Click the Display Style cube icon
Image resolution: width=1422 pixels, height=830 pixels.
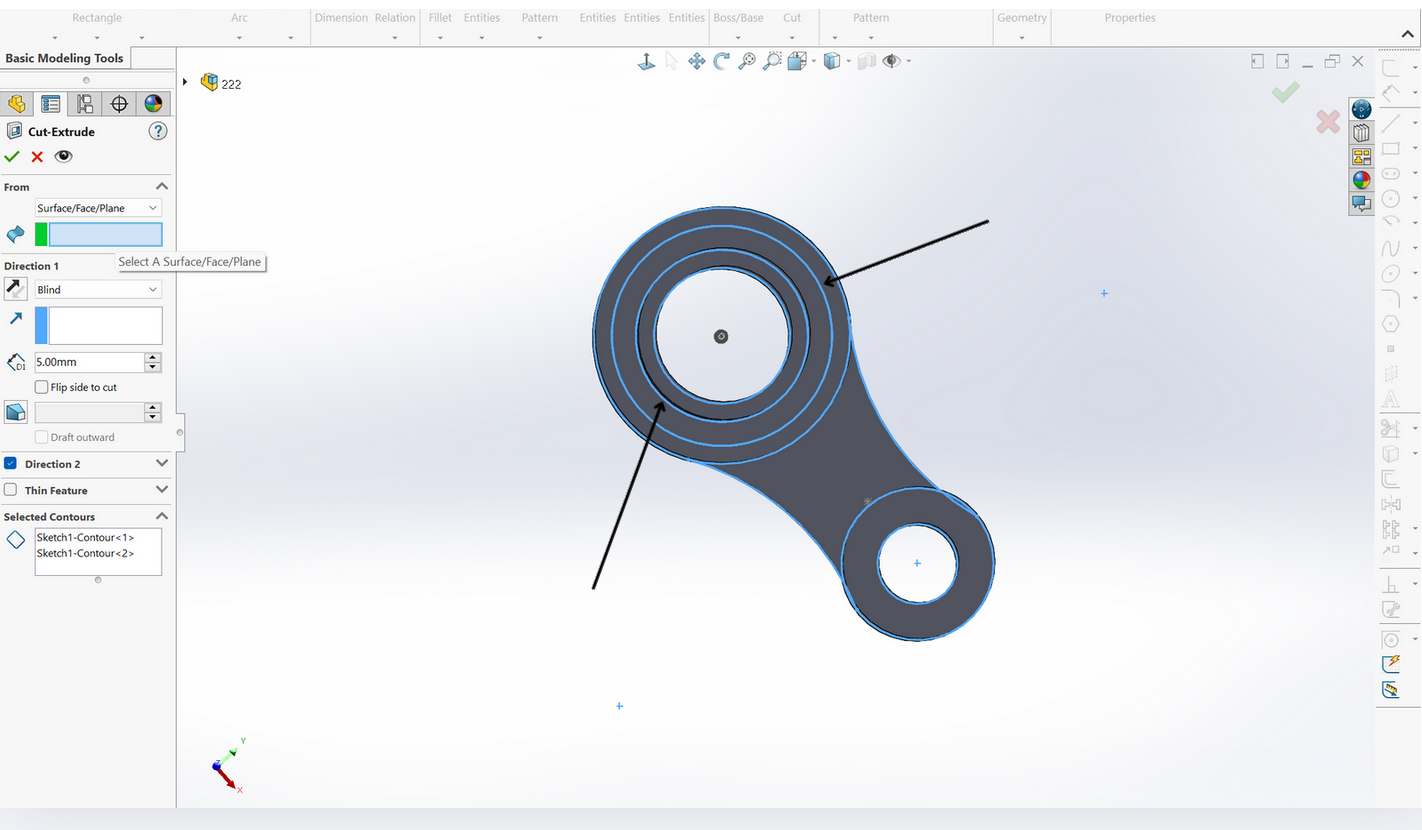click(x=831, y=61)
